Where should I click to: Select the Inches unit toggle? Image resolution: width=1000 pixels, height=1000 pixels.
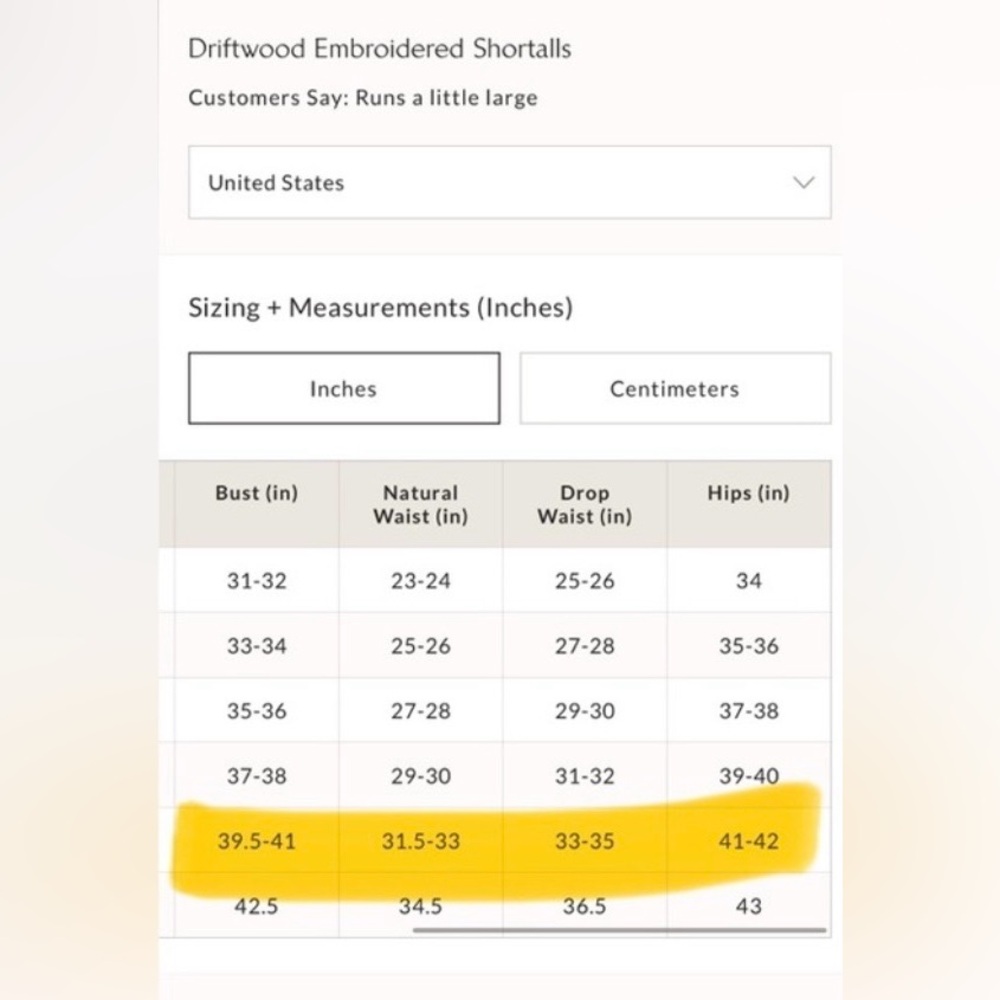click(x=344, y=388)
